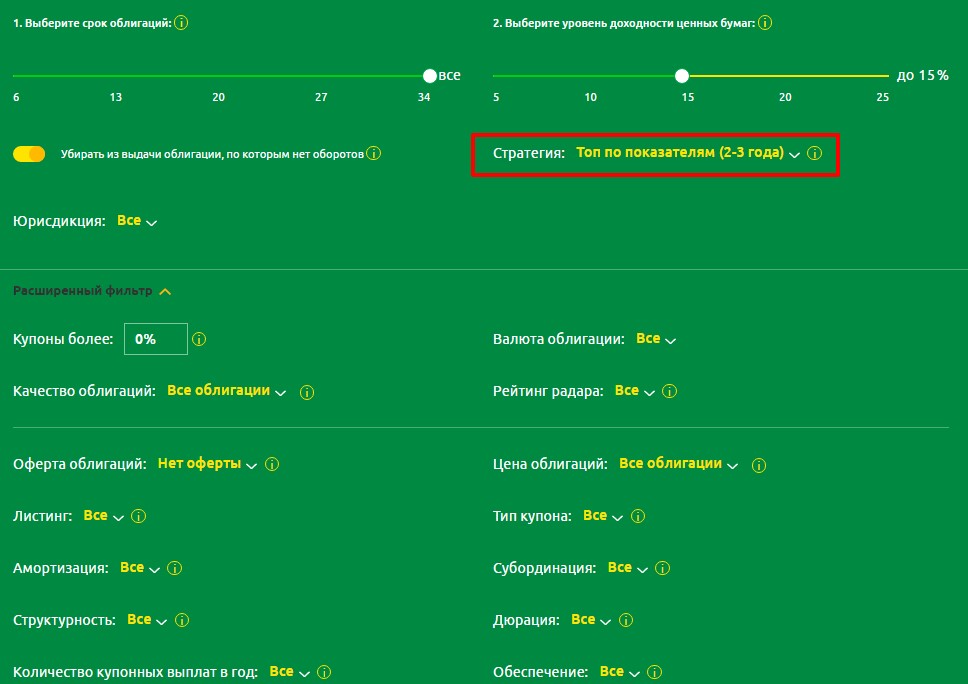Viewport: 968px width, 684px height.
Task: Open Качество облигаций dropdown
Action: point(226,391)
